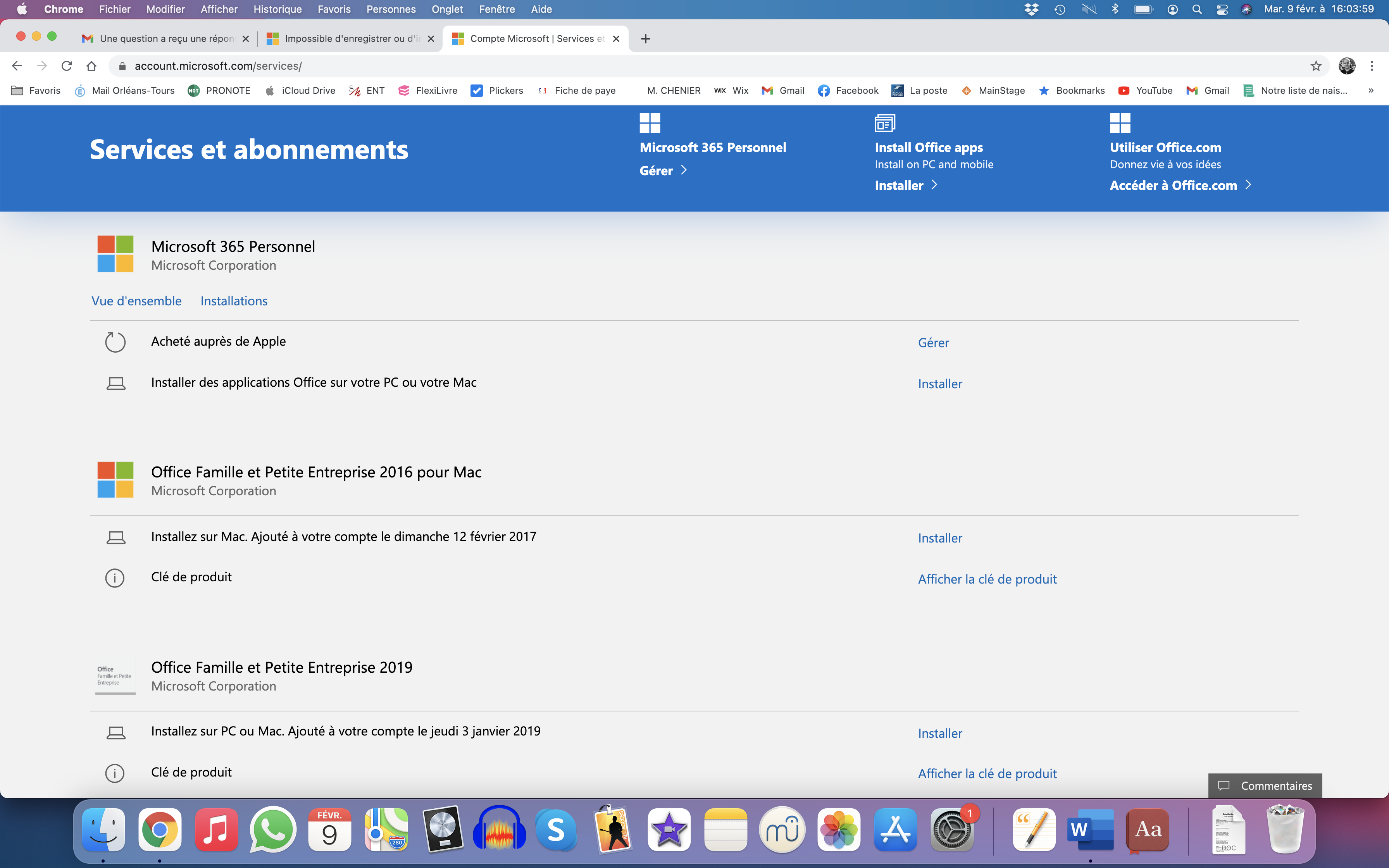Click the date and time in menu bar
Image resolution: width=1389 pixels, height=868 pixels.
tap(1318, 9)
